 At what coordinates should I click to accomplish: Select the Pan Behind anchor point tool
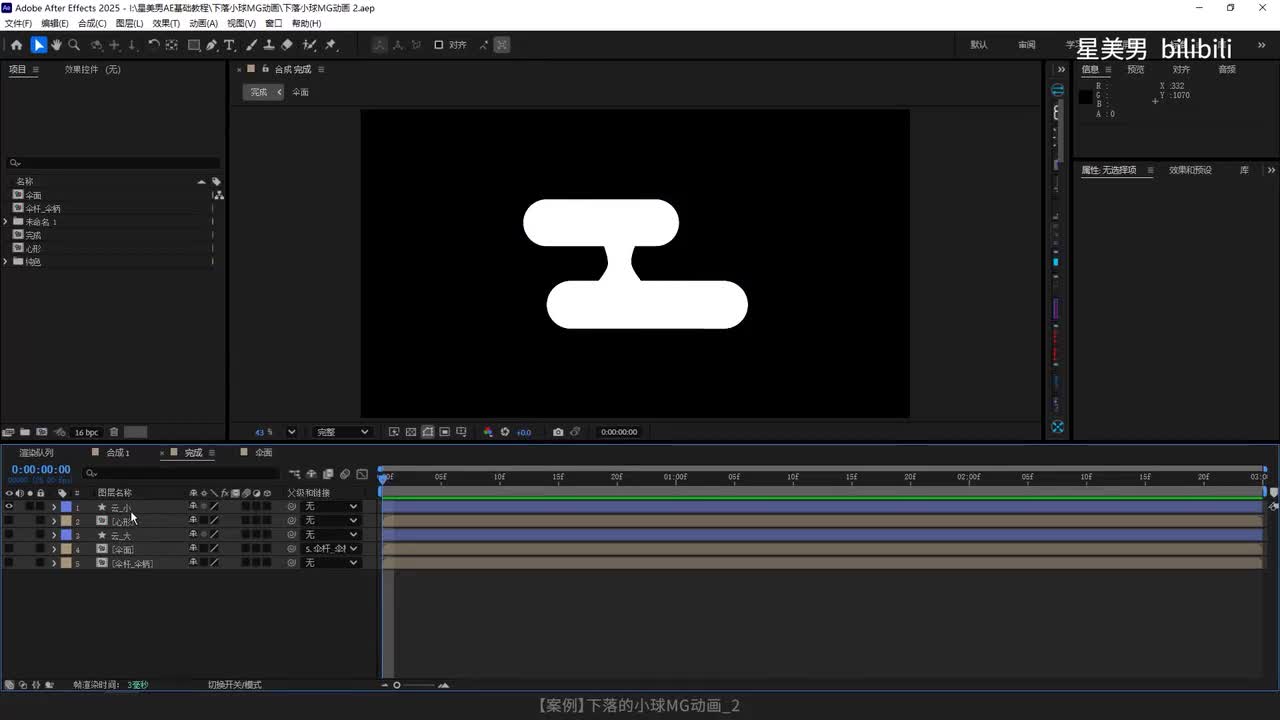[x=172, y=45]
